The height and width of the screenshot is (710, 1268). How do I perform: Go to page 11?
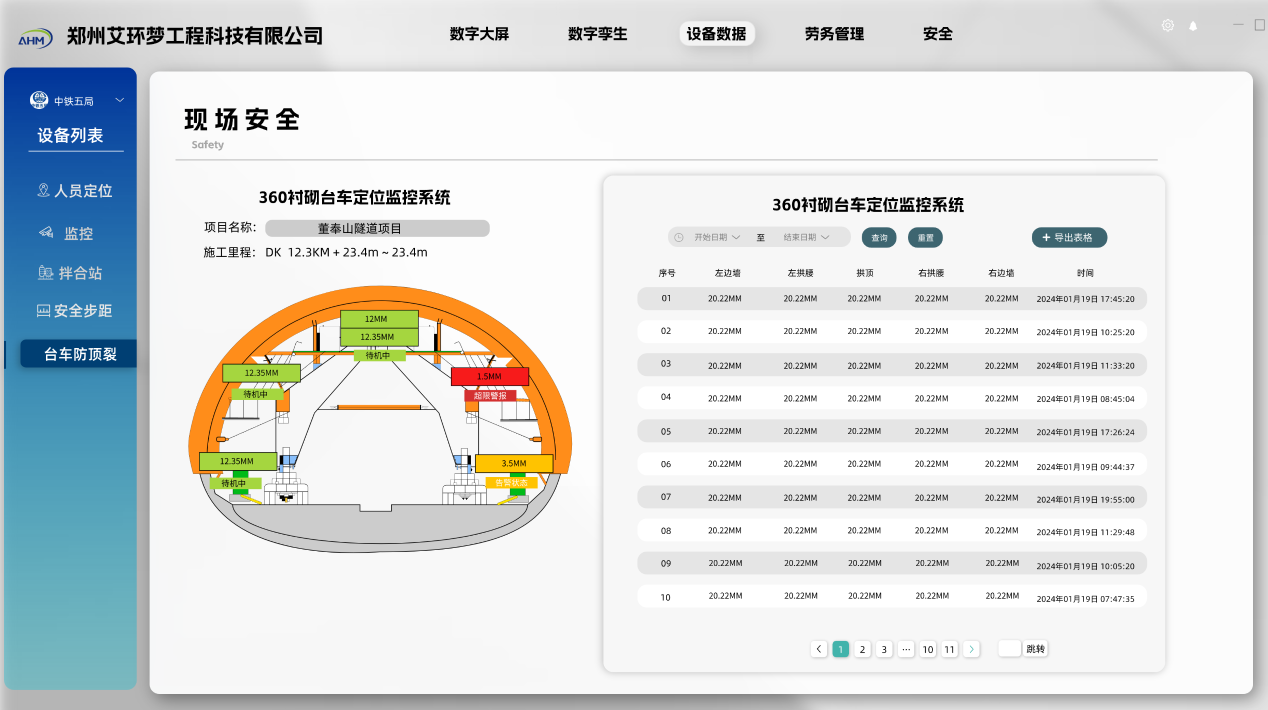pyautogui.click(x=950, y=649)
